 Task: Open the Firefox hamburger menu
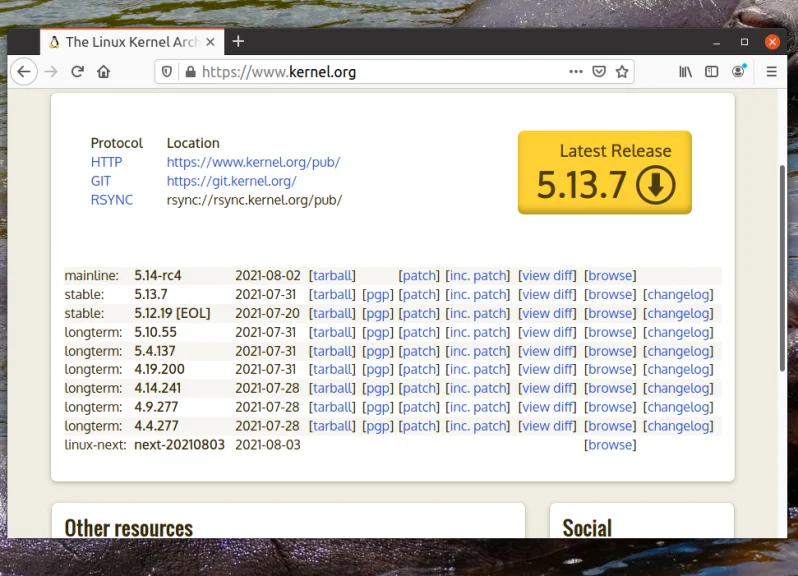point(772,72)
